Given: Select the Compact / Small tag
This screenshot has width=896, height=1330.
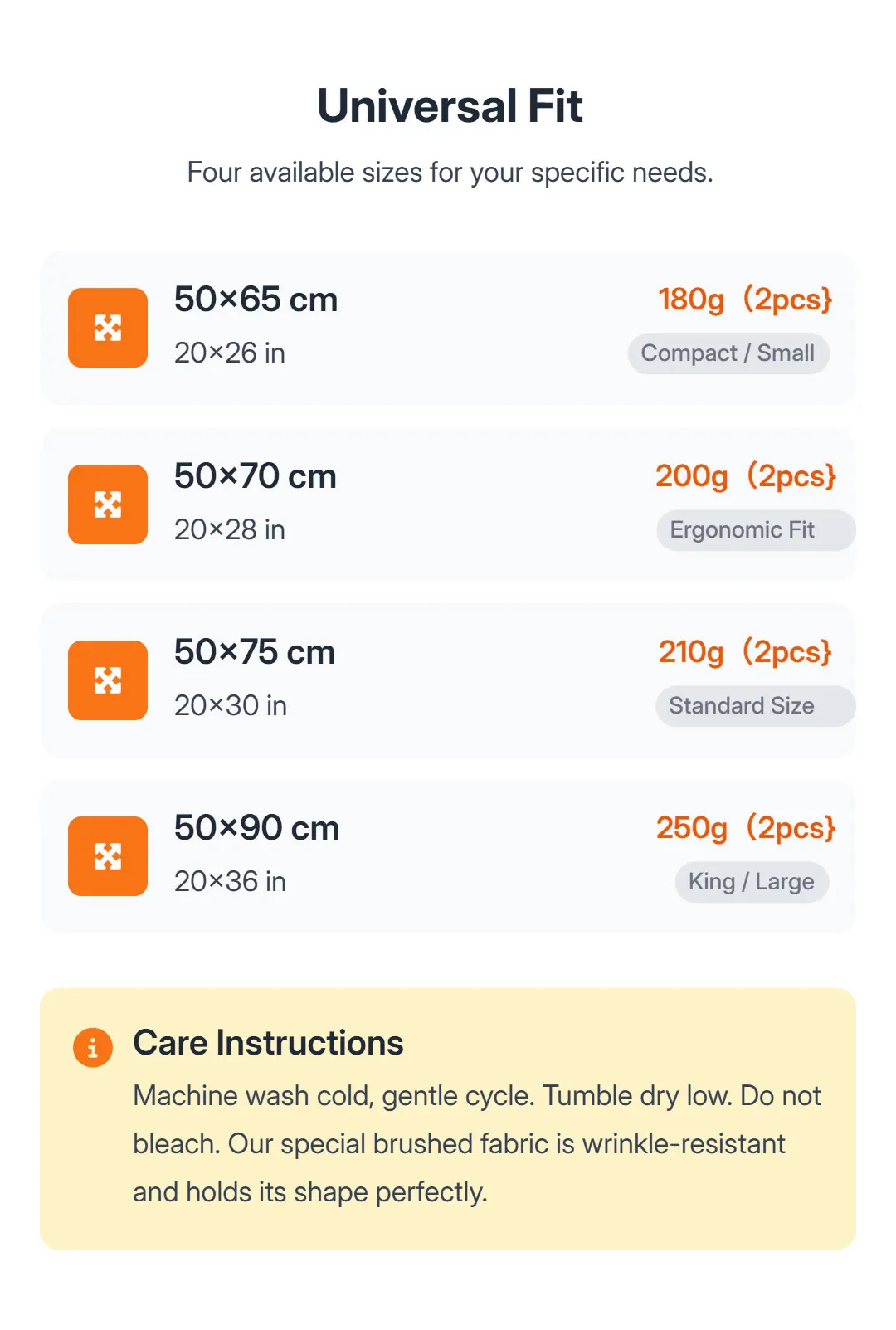Looking at the screenshot, I should click(728, 353).
